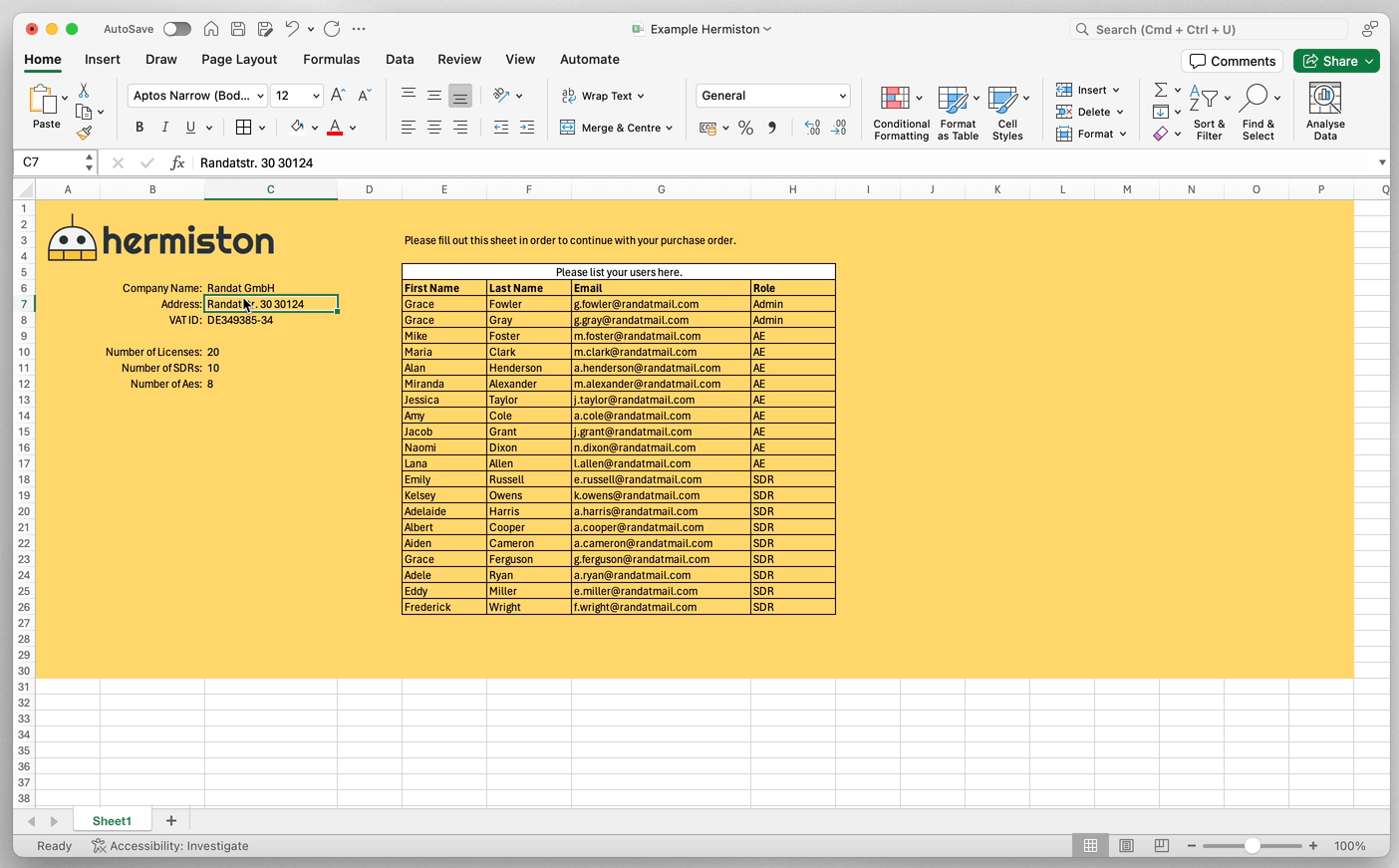Open the Page Layout tab
The height and width of the screenshot is (868, 1399).
click(239, 60)
